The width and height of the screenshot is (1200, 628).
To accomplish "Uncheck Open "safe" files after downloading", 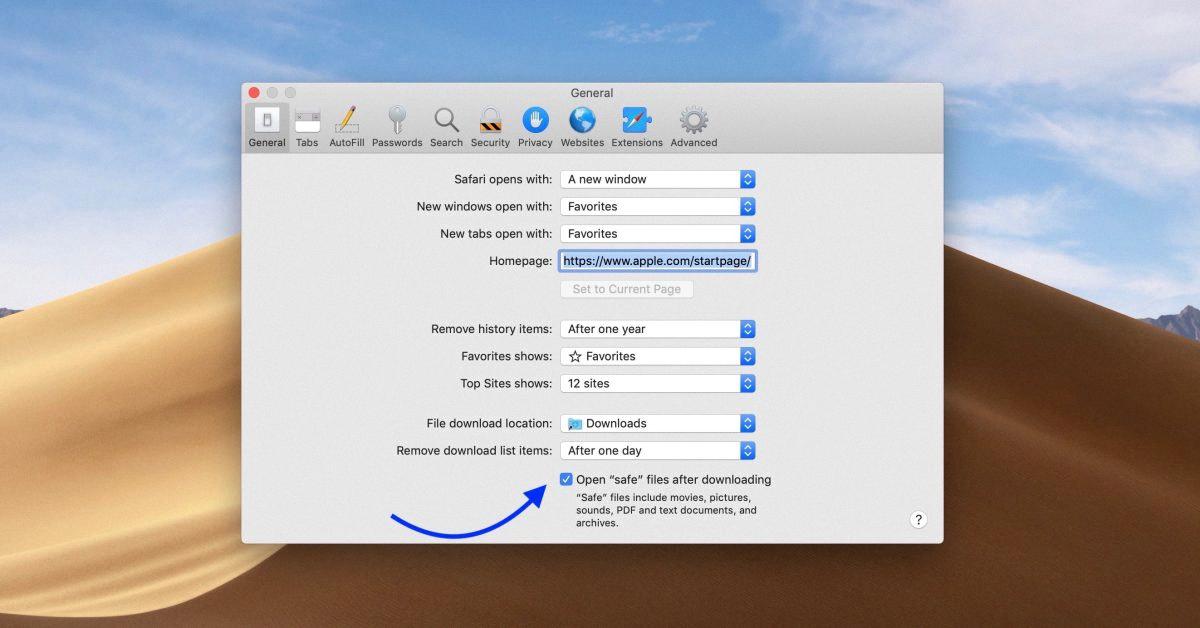I will [567, 480].
